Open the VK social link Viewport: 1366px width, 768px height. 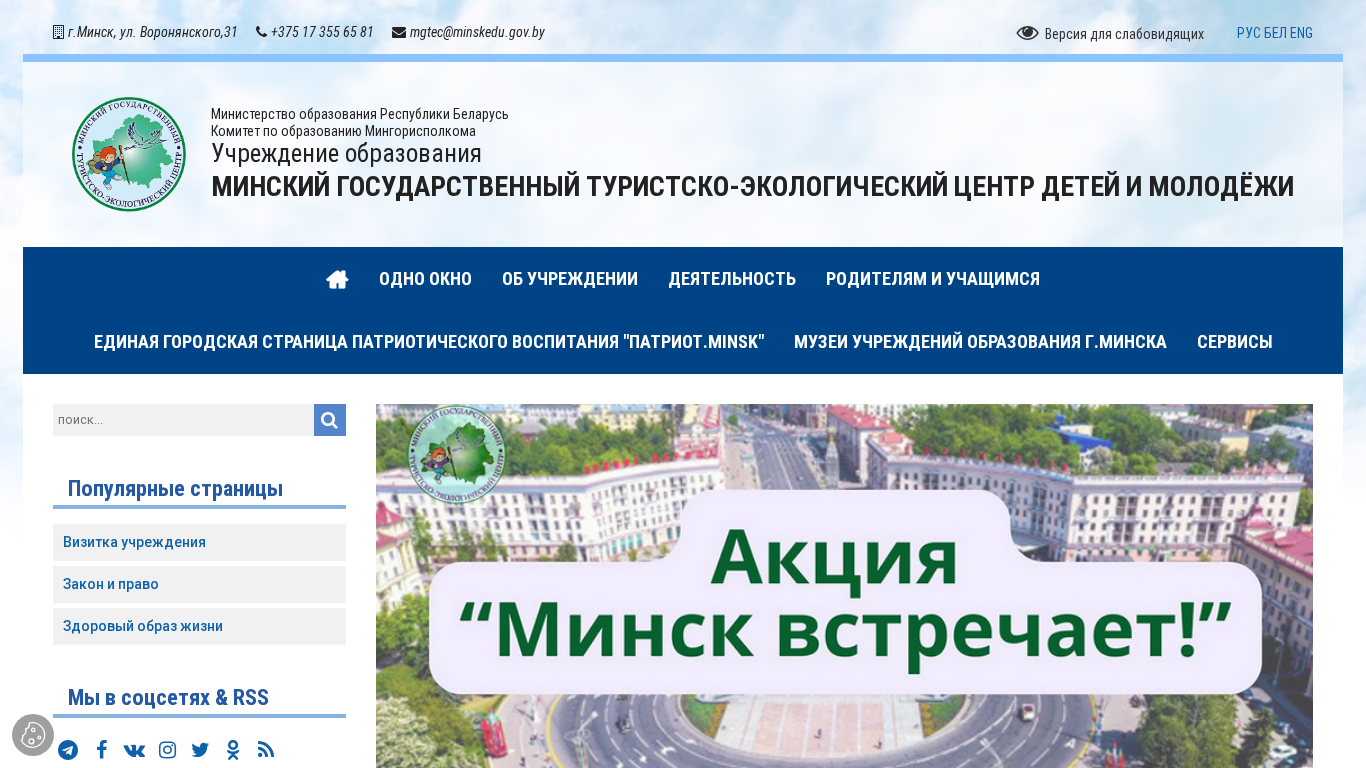coord(134,750)
